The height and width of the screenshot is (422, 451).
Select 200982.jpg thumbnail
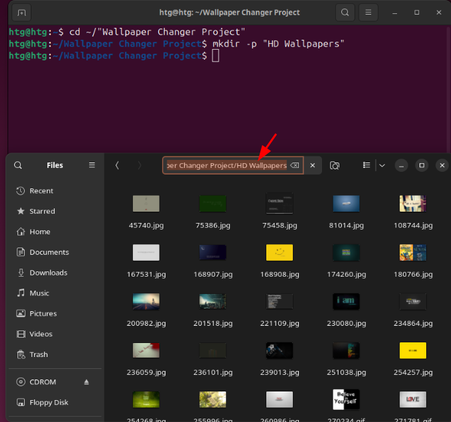146,301
